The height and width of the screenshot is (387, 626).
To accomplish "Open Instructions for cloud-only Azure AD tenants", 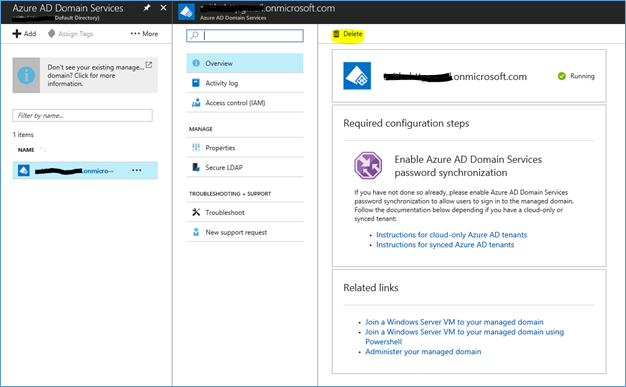I will click(452, 235).
